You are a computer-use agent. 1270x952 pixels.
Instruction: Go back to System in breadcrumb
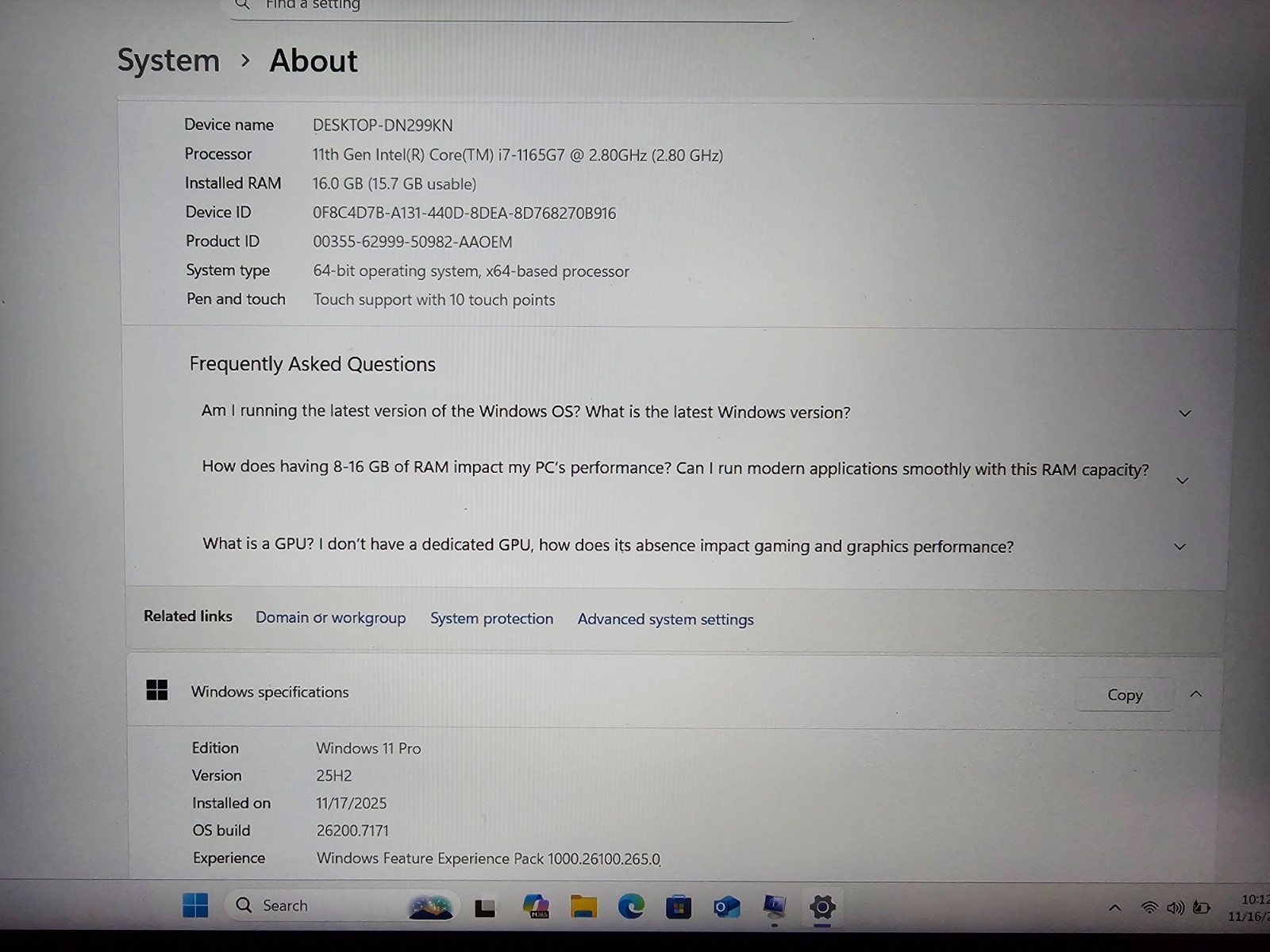coord(168,60)
